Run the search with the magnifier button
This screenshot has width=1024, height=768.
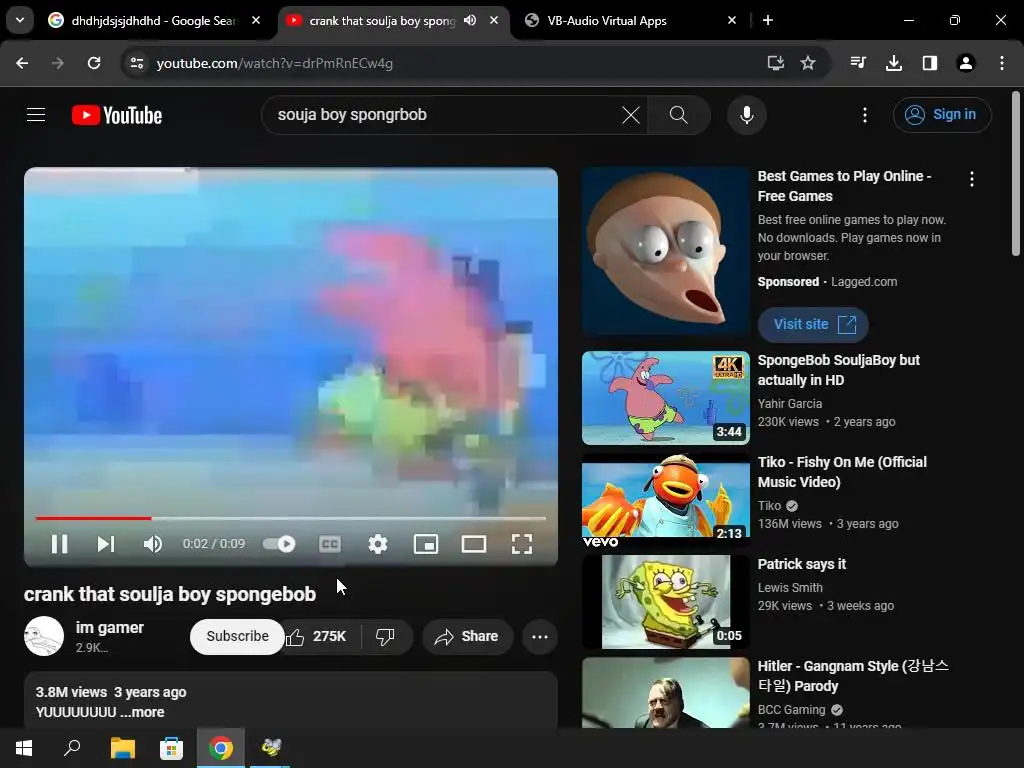[x=679, y=115]
